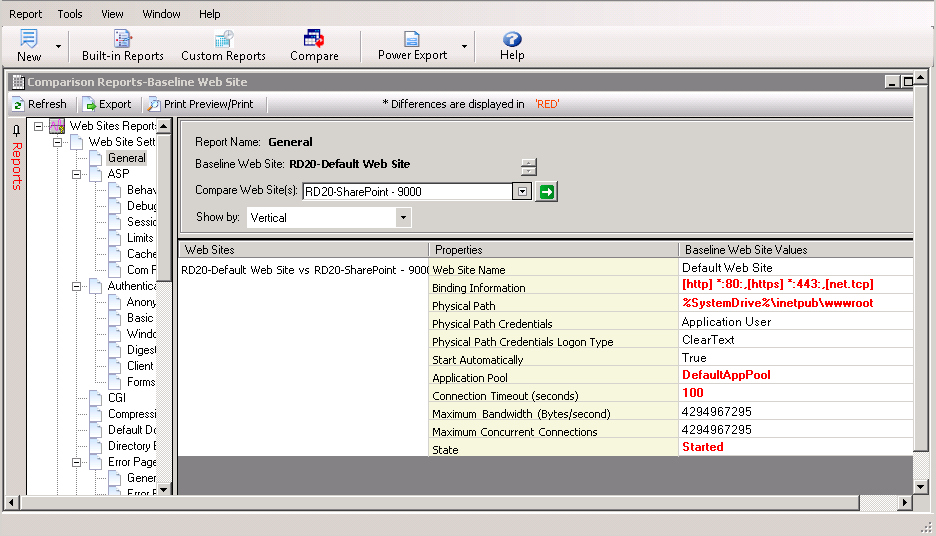Select the General tree item
This screenshot has height=536, width=936.
[x=127, y=158]
